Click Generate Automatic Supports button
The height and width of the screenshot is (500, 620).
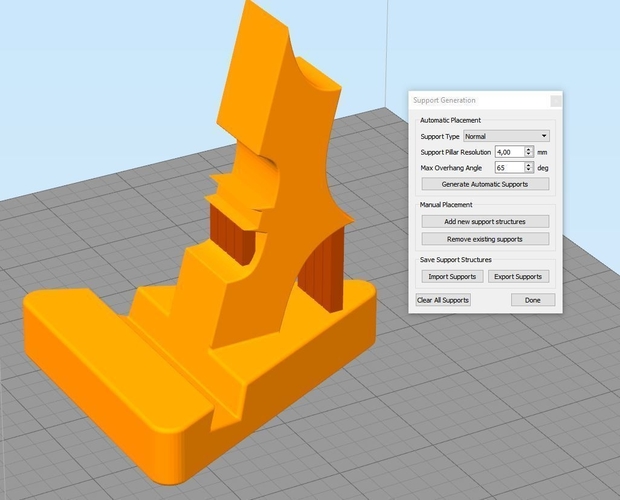tap(485, 184)
